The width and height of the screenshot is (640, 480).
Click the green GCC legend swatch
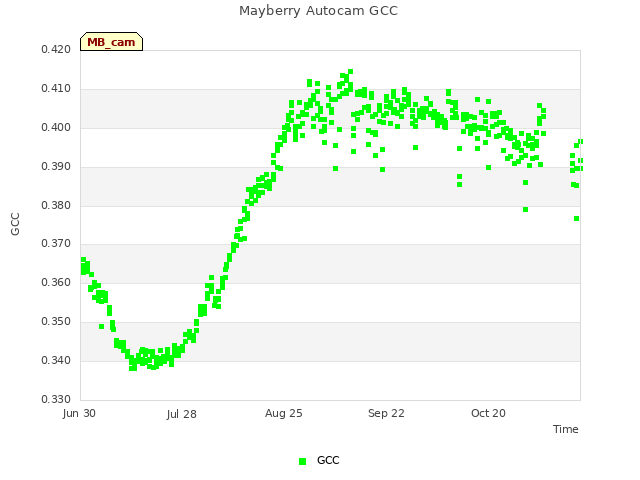[302, 461]
